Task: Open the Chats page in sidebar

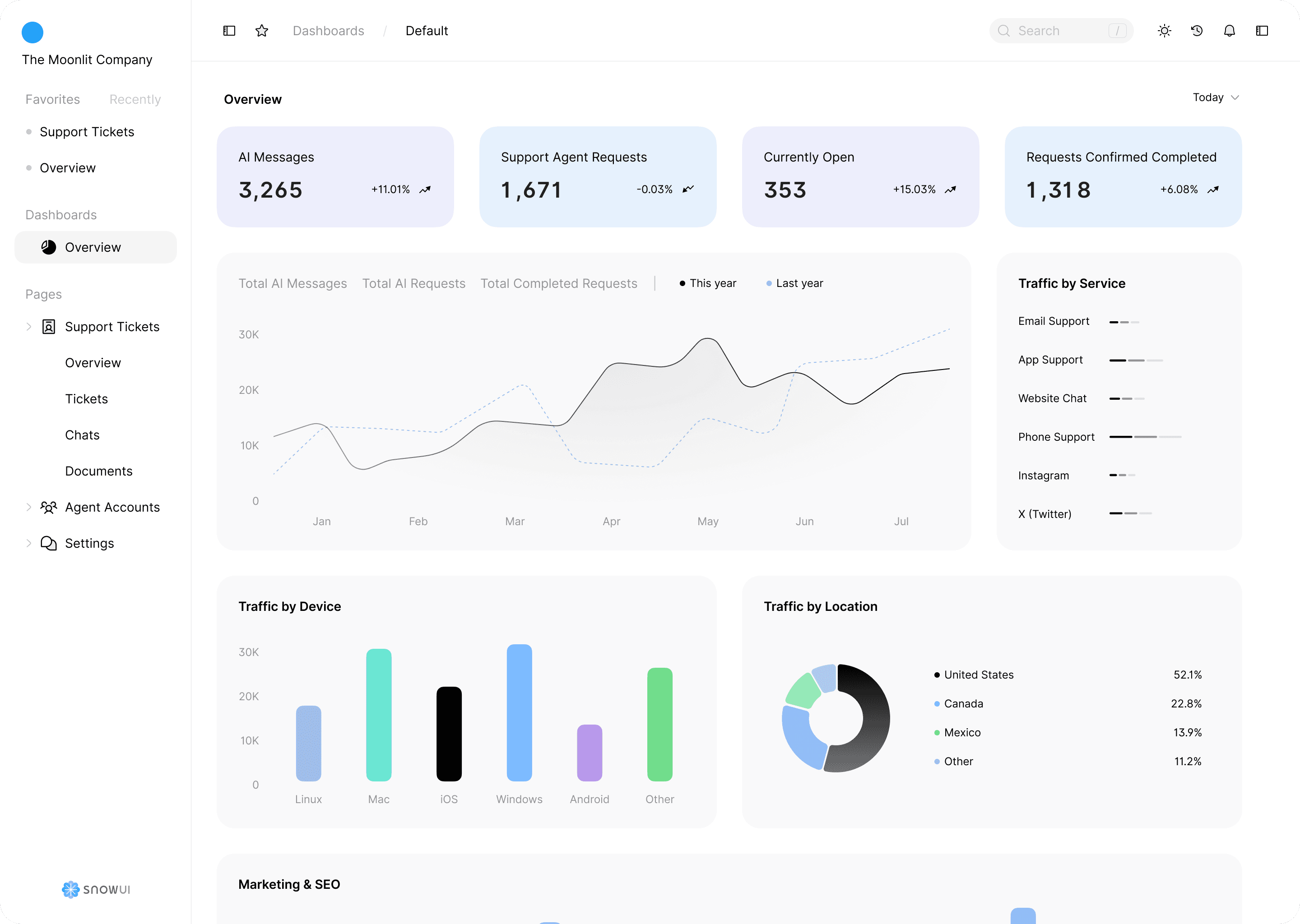Action: [82, 434]
